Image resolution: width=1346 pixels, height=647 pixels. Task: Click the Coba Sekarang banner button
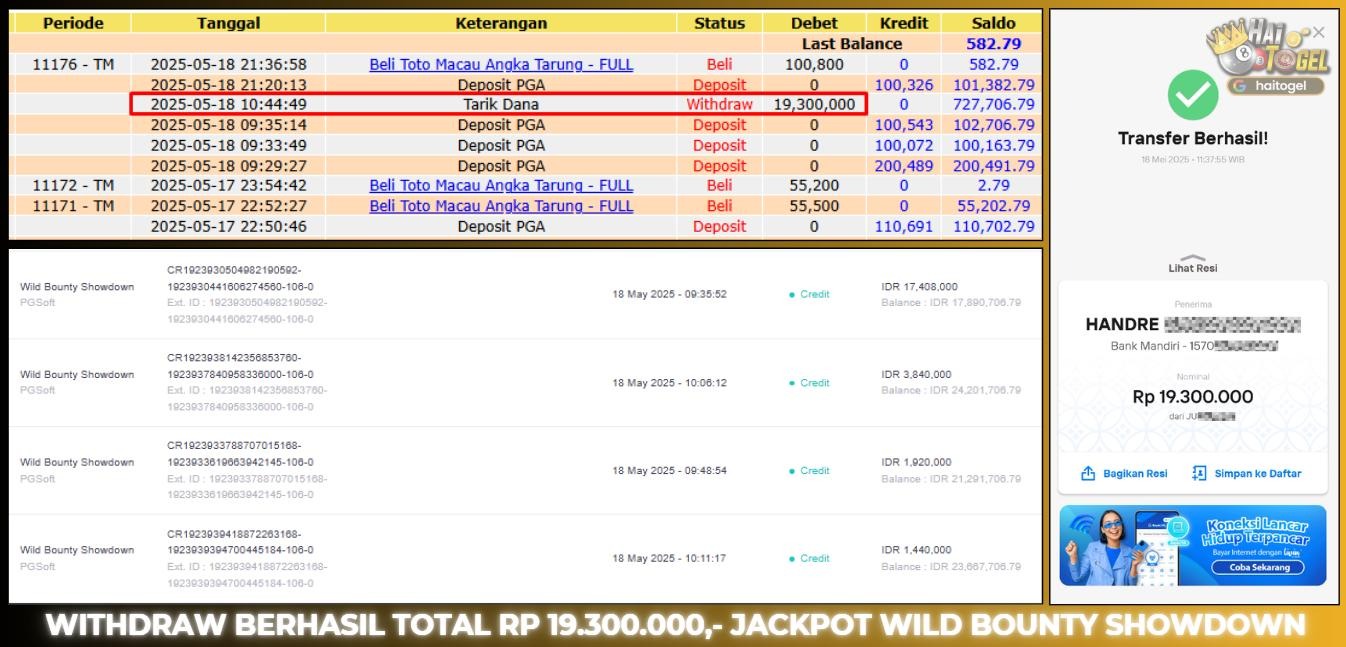1258,567
